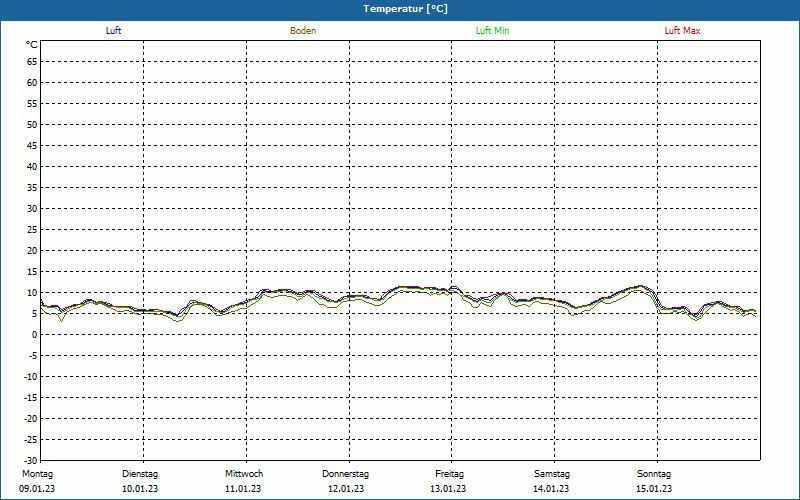Viewport: 800px width, 500px height.
Task: Click the chart title 'Temperatur [°C]'
Action: [406, 9]
